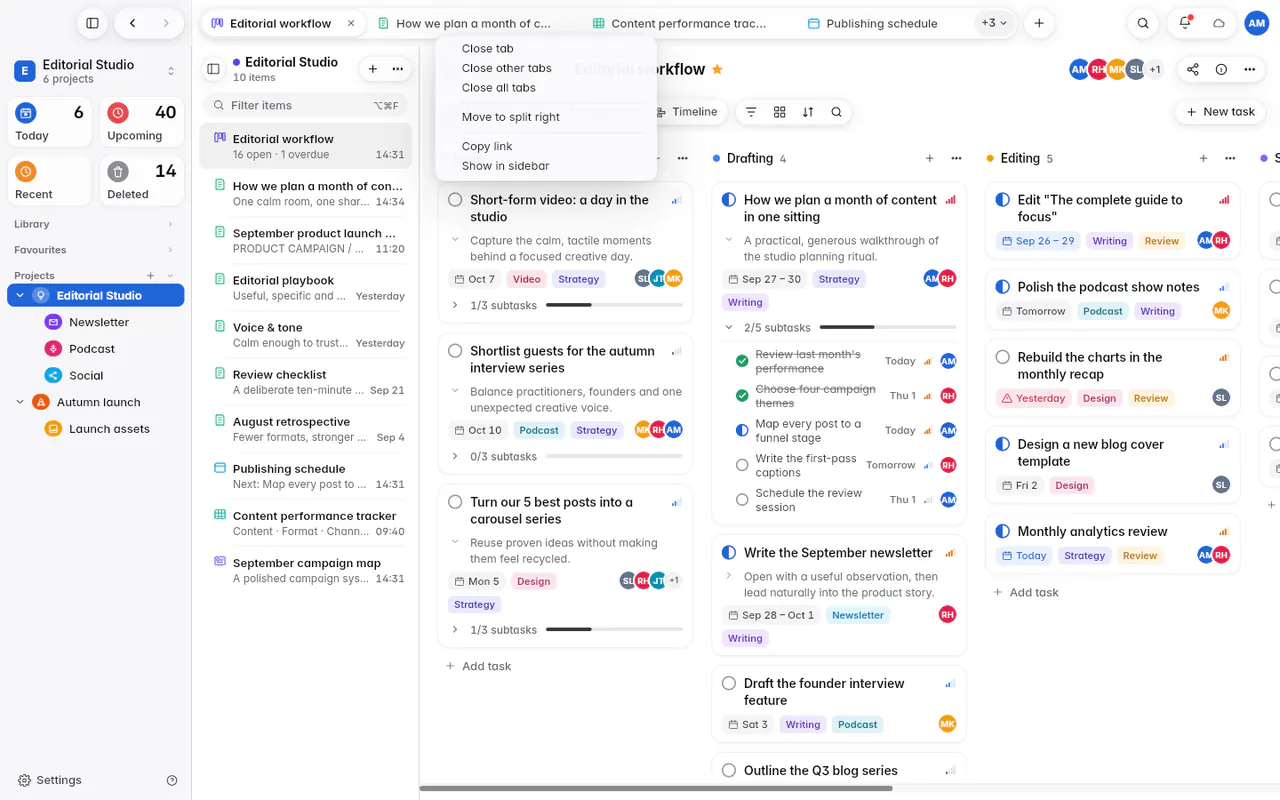Open the Editing column more options
The width and height of the screenshot is (1280, 800).
(x=1230, y=158)
